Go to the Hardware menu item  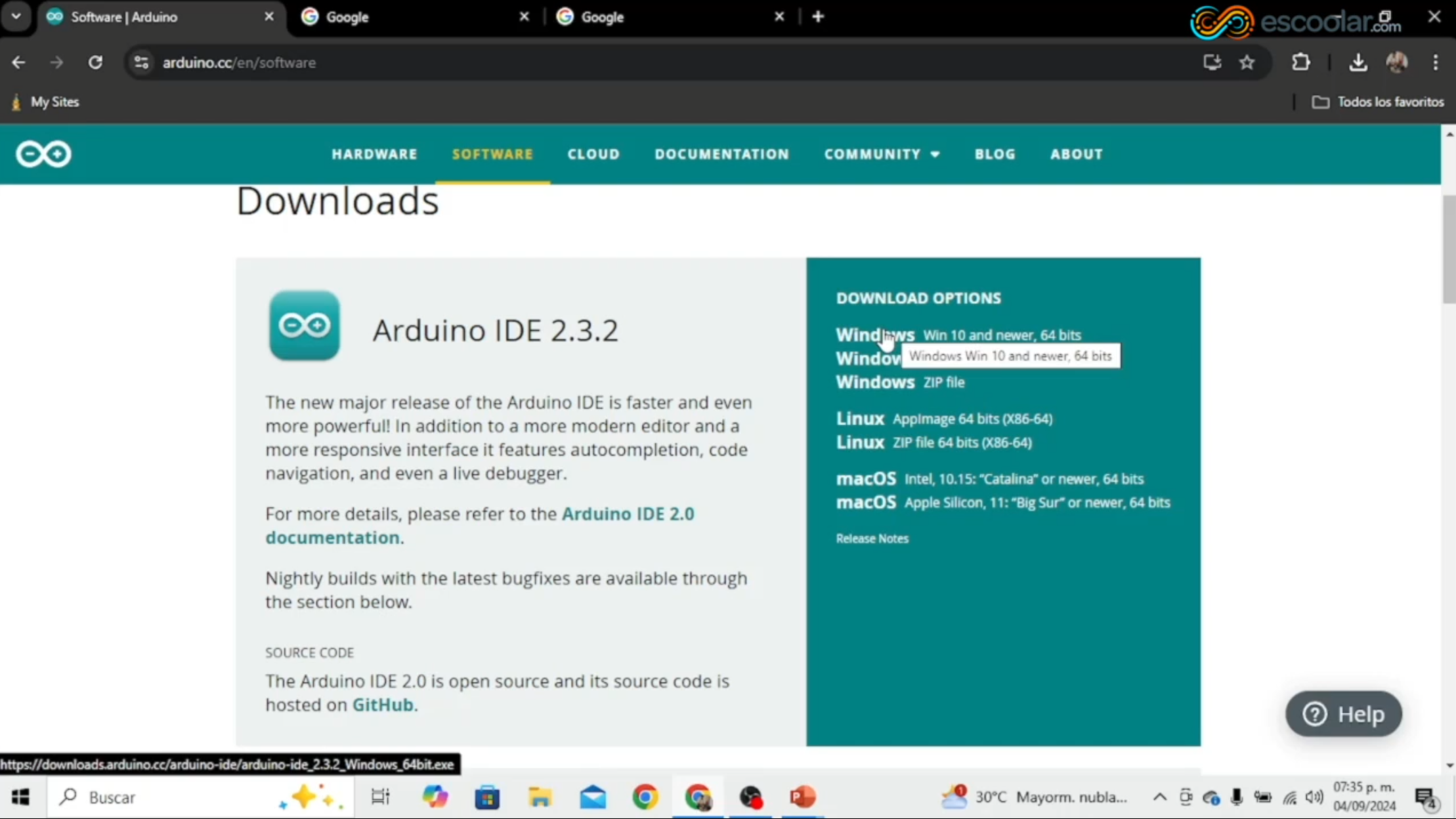coord(374,154)
